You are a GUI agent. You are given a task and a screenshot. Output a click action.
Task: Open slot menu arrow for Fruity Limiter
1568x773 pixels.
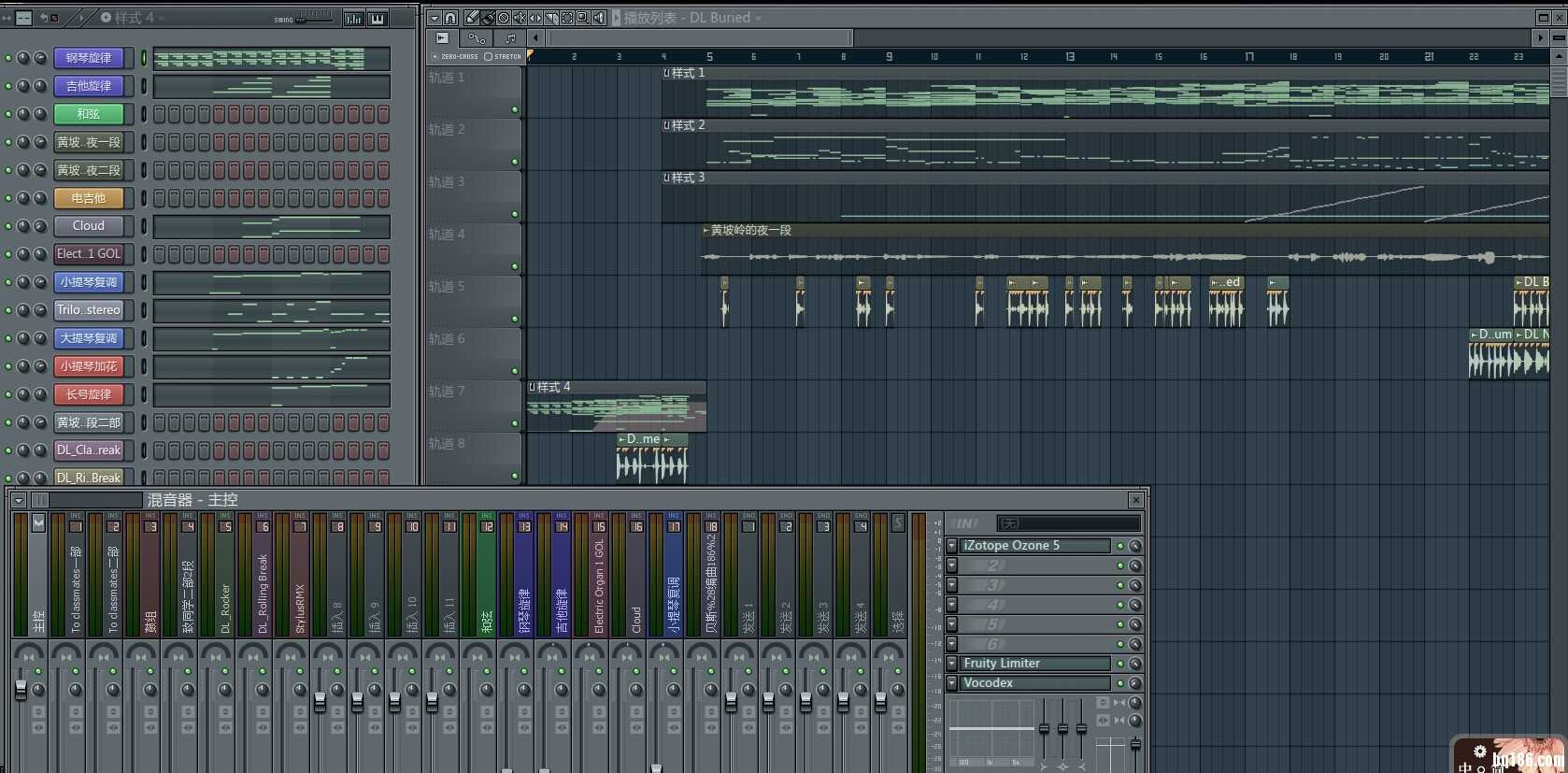point(952,664)
